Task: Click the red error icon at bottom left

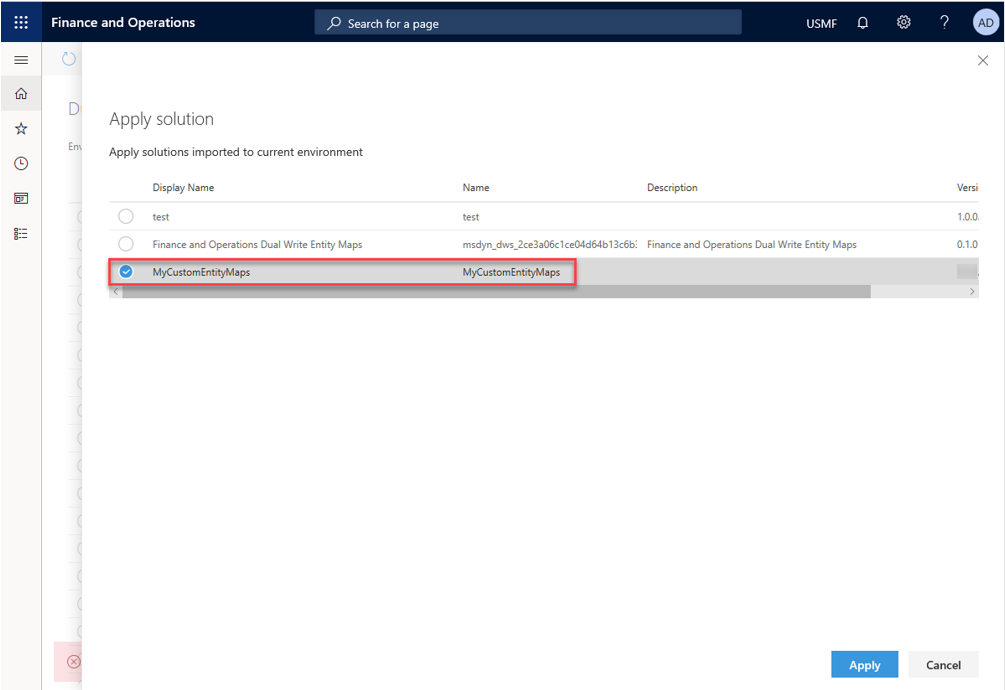Action: point(74,661)
